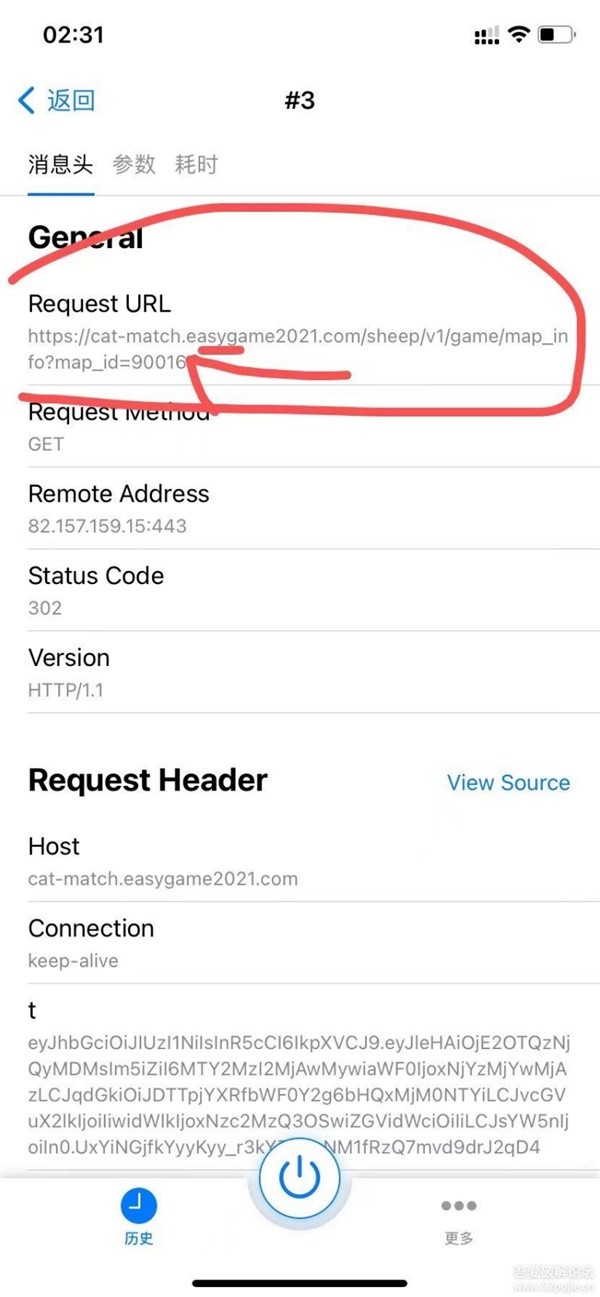Tap the Connection keep-alive row
Image resolution: width=600 pixels, height=1297 pixels.
300,944
